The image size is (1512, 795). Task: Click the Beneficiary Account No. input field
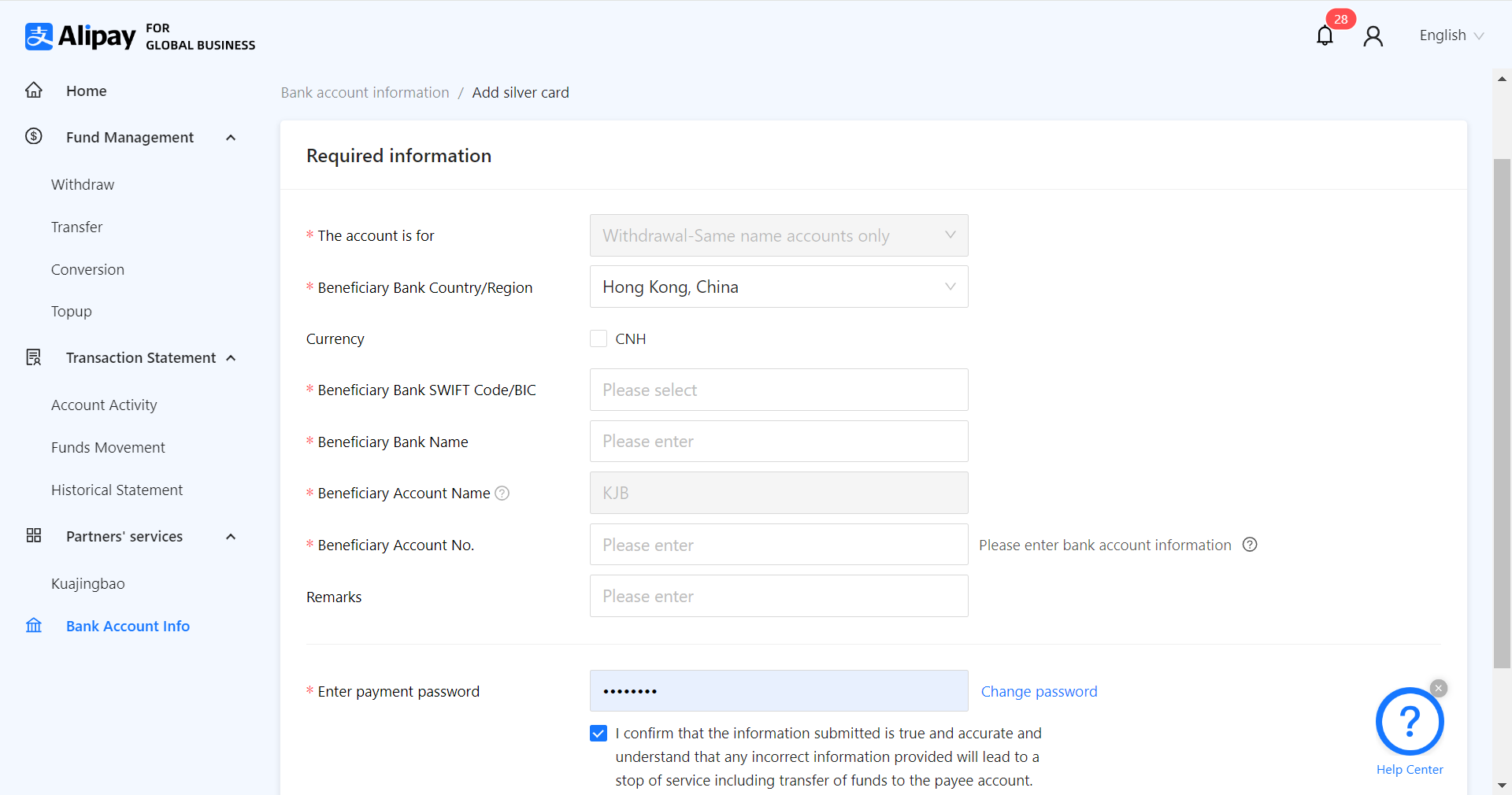coord(778,545)
